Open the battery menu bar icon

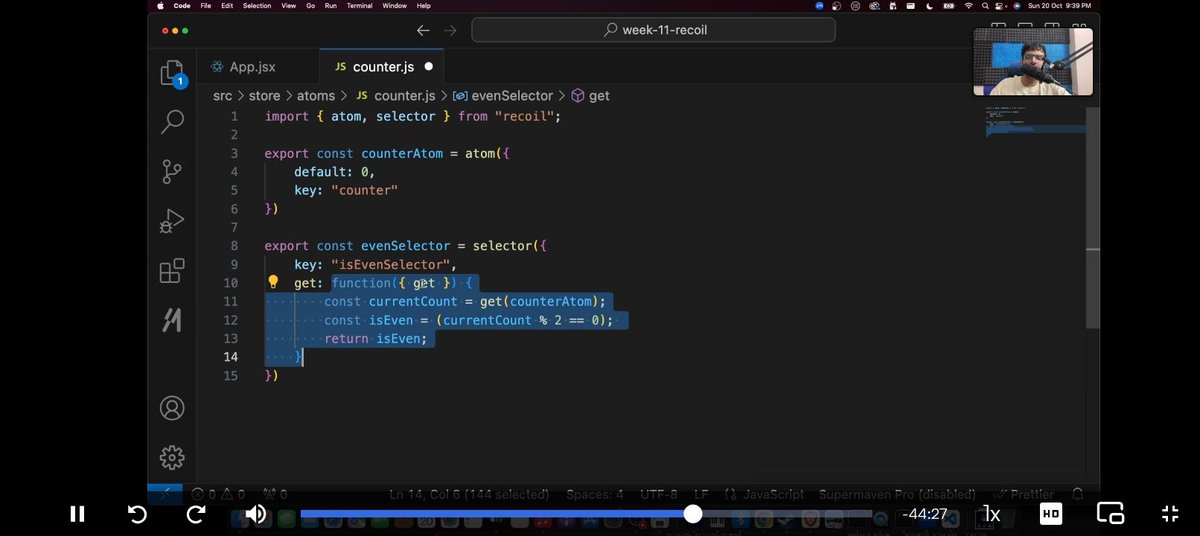(948, 5)
